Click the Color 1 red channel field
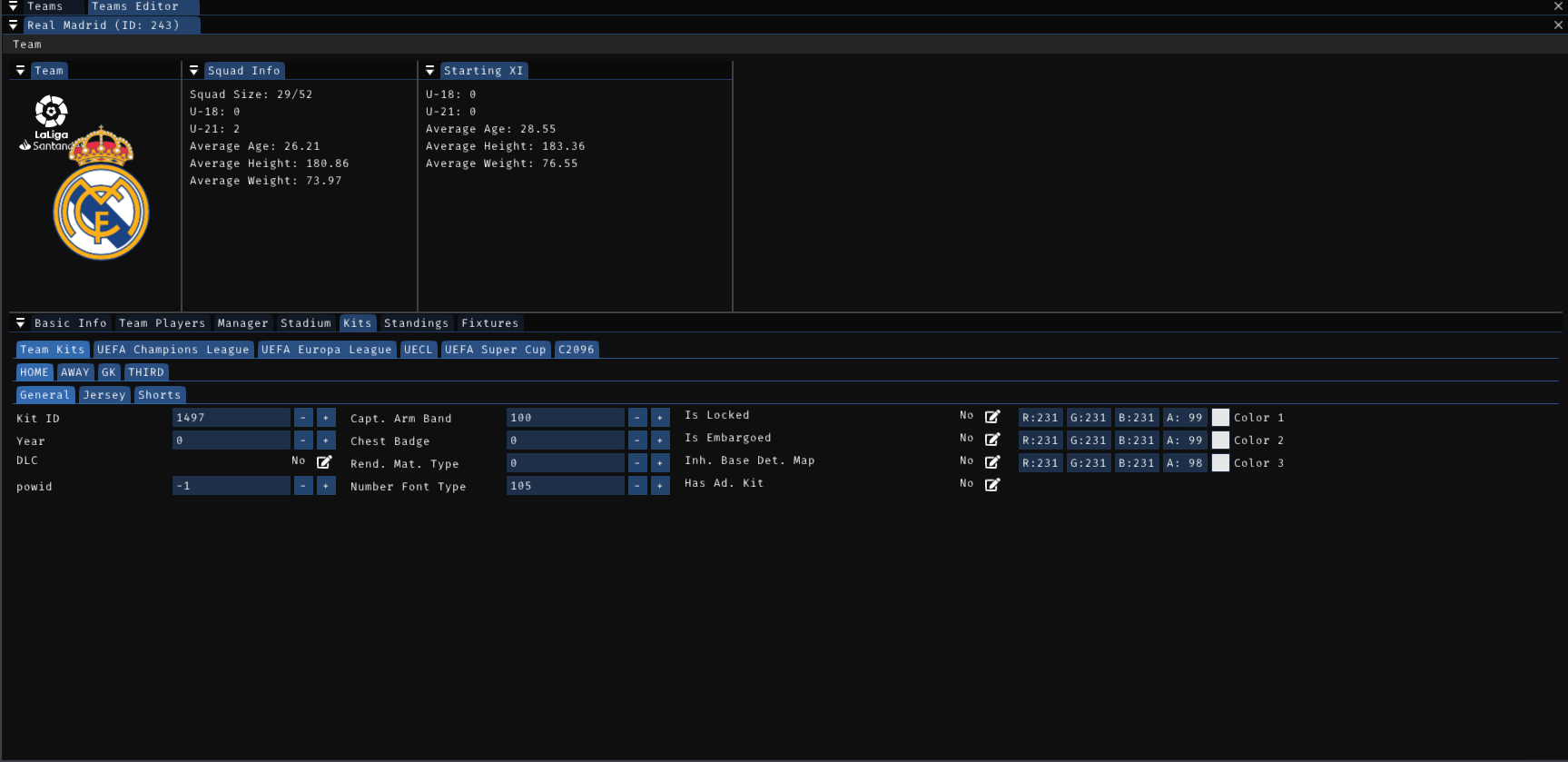The height and width of the screenshot is (762, 1568). coord(1040,418)
